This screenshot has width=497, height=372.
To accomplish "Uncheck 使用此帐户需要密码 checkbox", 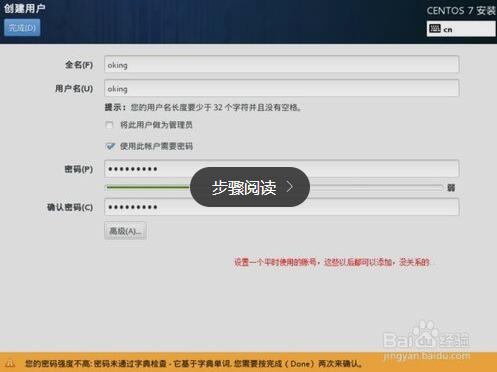I will 110,146.
